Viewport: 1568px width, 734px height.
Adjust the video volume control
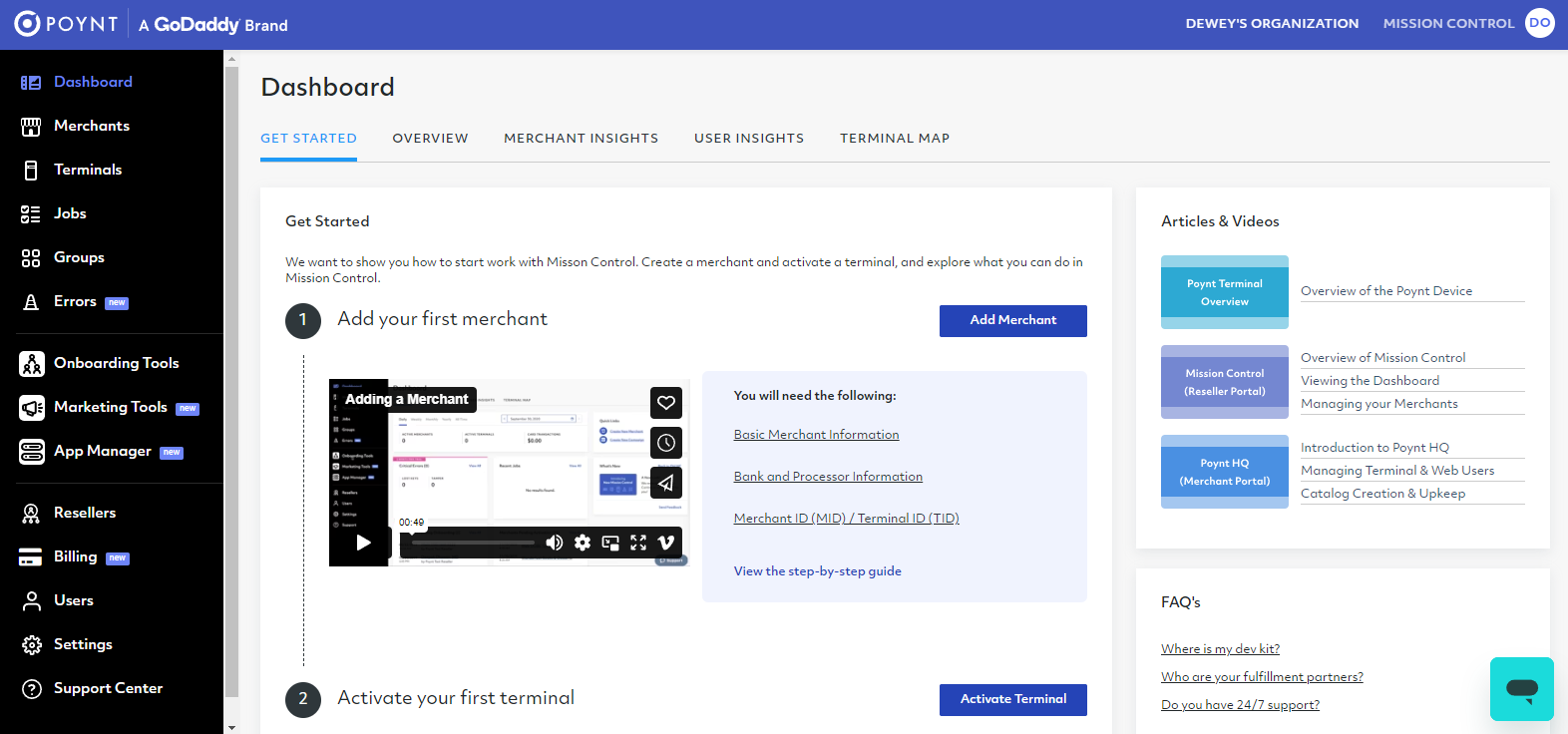click(x=555, y=543)
